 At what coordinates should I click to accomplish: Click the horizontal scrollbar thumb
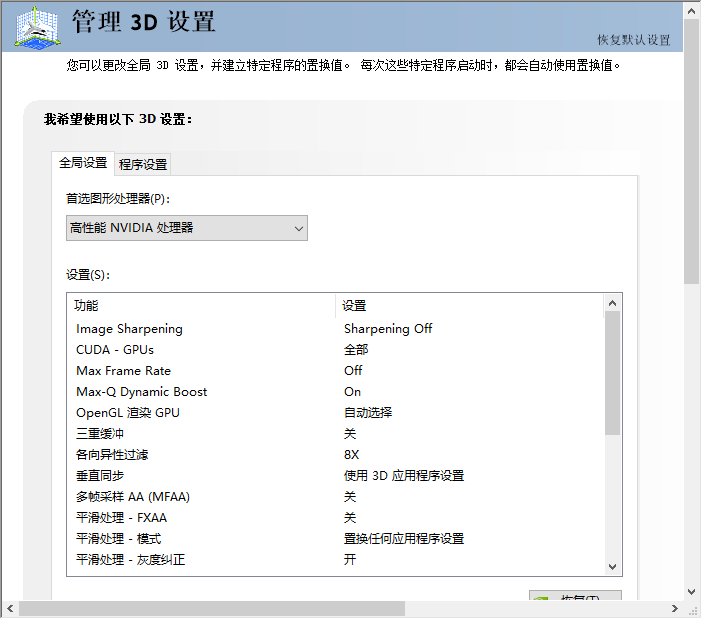(x=212, y=609)
